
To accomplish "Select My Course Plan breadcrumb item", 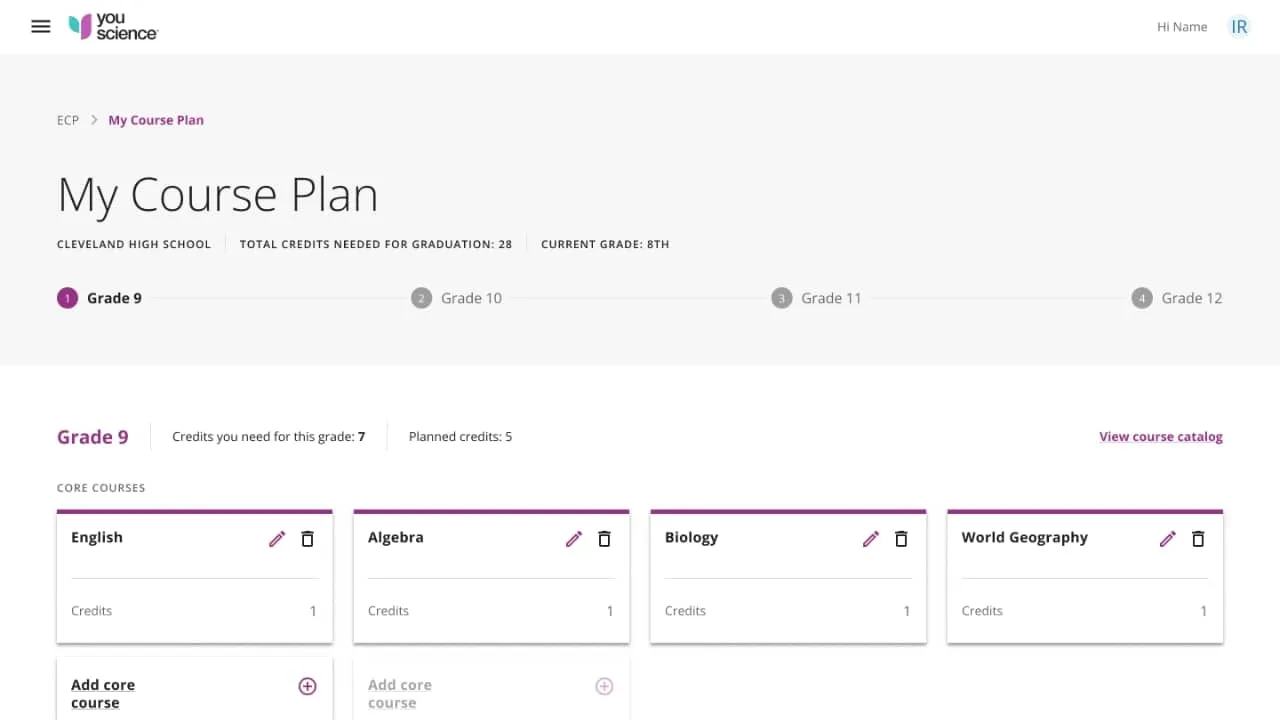I will point(156,120).
